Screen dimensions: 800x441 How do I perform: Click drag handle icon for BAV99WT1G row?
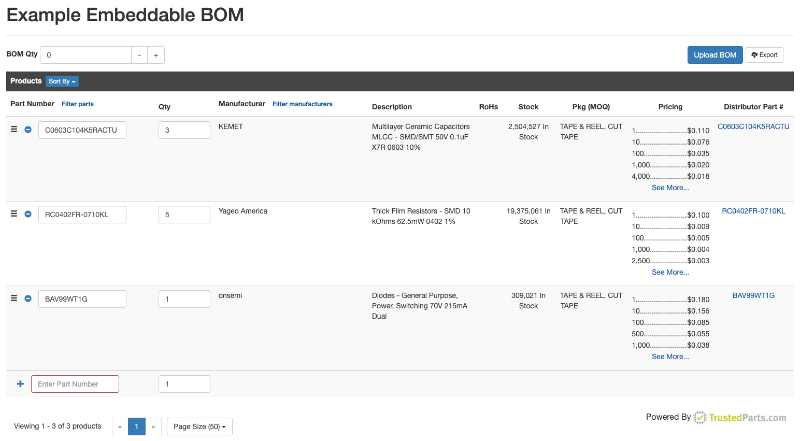pos(14,298)
